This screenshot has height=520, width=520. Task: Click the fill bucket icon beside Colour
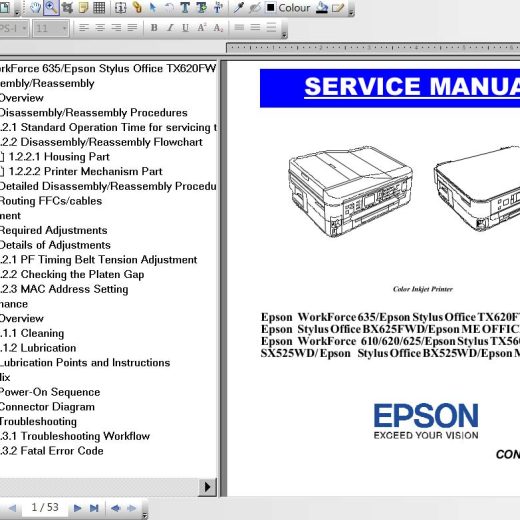pyautogui.click(x=322, y=8)
